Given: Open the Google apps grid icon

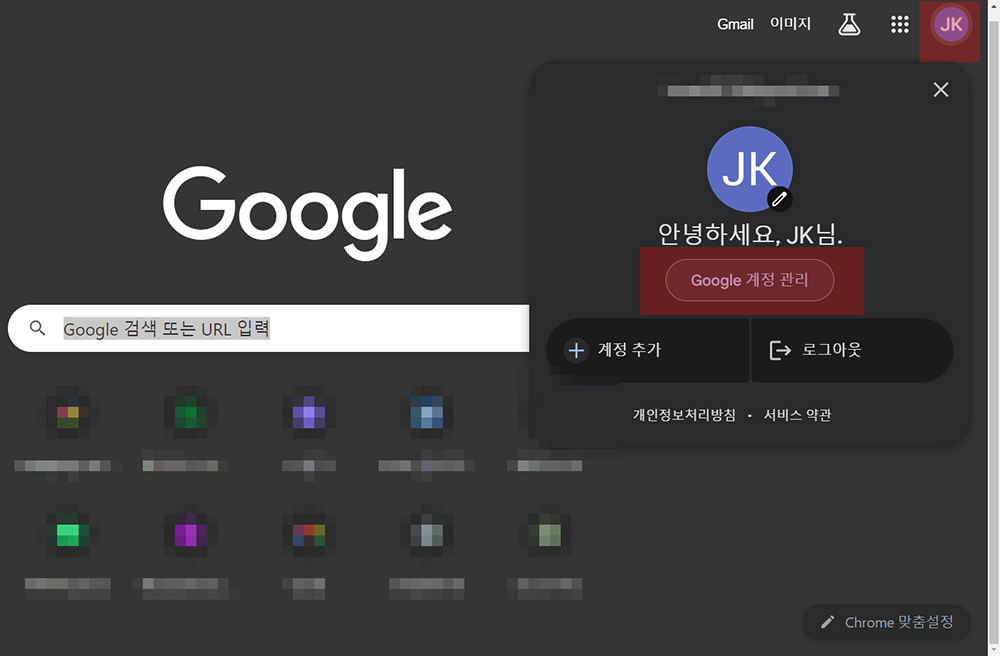Looking at the screenshot, I should tap(899, 24).
